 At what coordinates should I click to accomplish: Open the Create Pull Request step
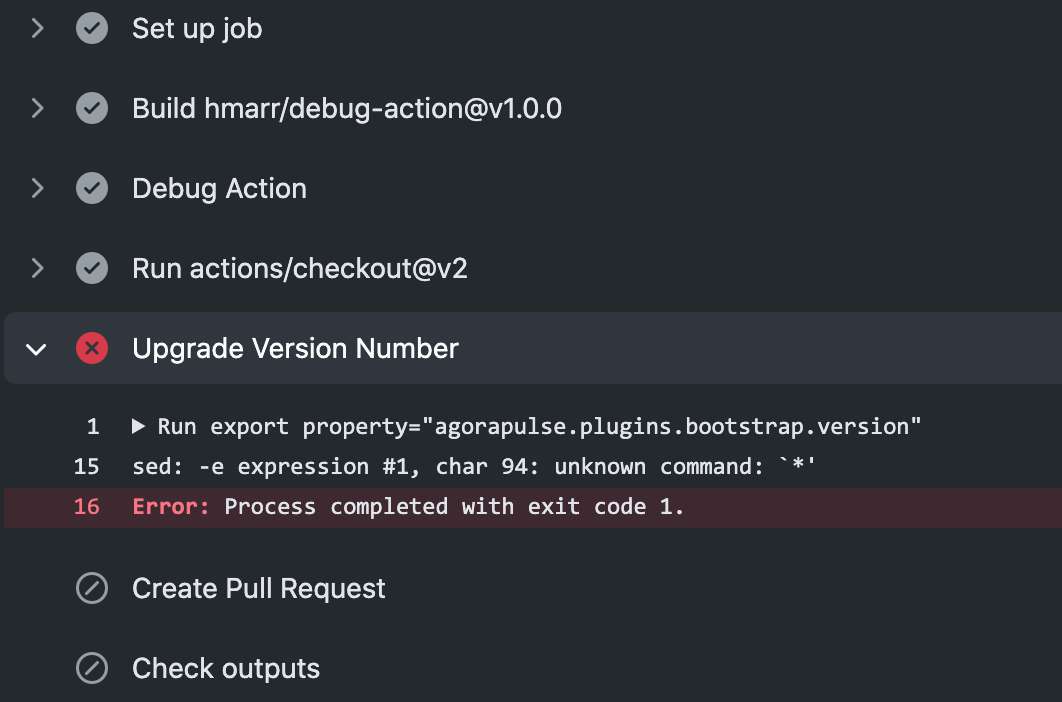point(258,588)
